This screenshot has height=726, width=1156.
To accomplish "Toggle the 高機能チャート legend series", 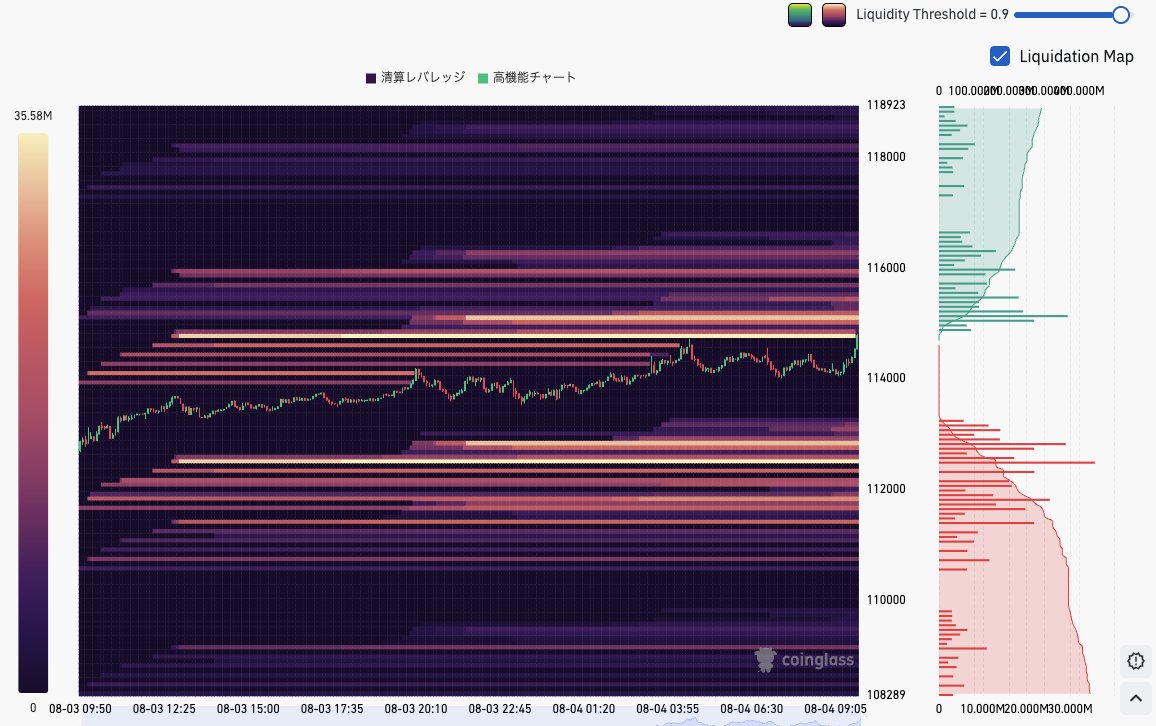I will pos(527,77).
